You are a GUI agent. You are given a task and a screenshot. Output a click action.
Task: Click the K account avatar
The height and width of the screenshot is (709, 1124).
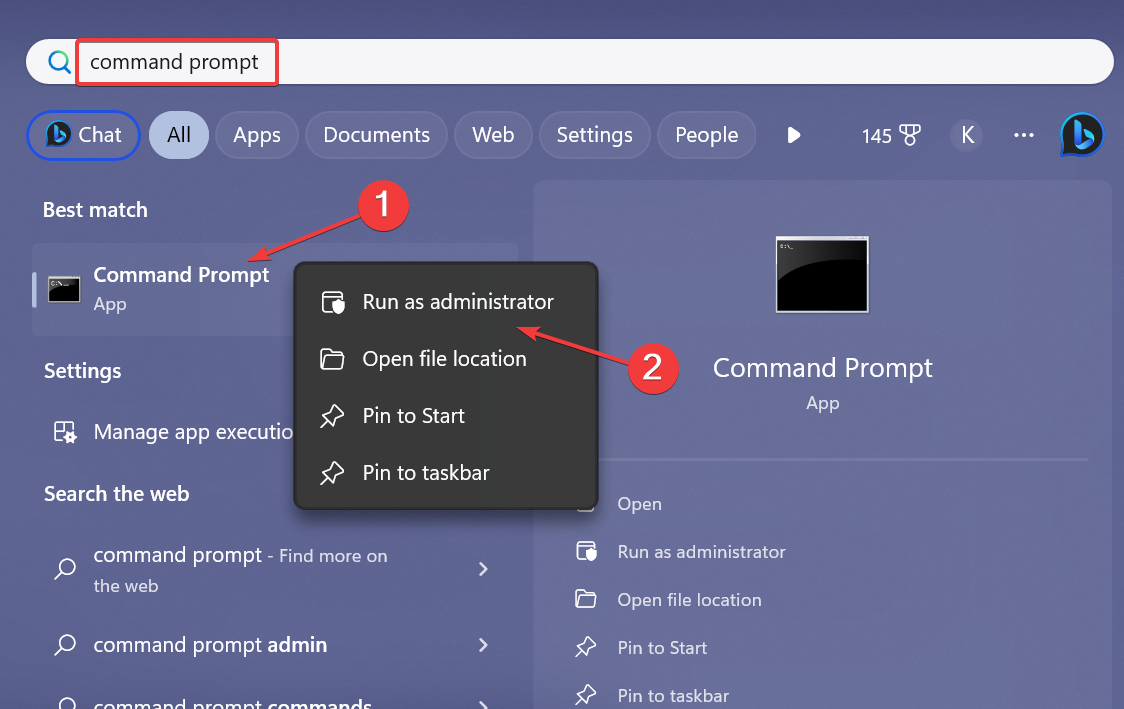coord(967,135)
